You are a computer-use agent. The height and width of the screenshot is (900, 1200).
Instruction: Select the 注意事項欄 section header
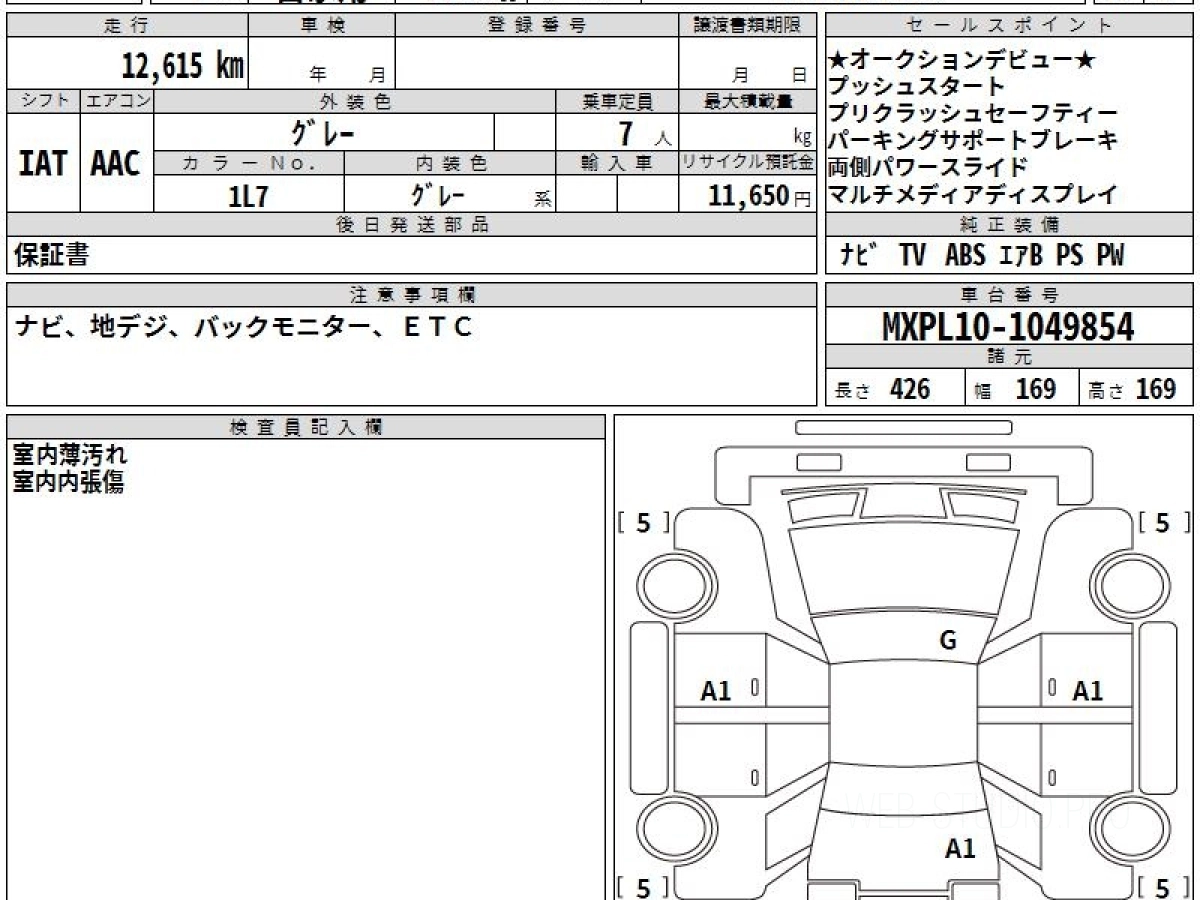point(412,295)
